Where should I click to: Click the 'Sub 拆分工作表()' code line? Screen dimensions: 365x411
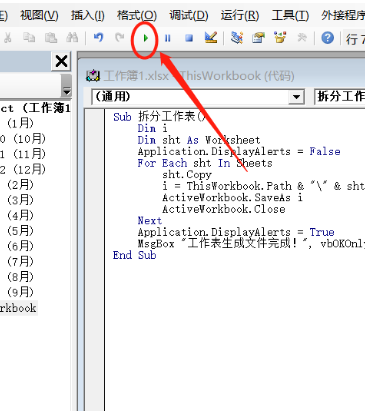[x=160, y=117]
